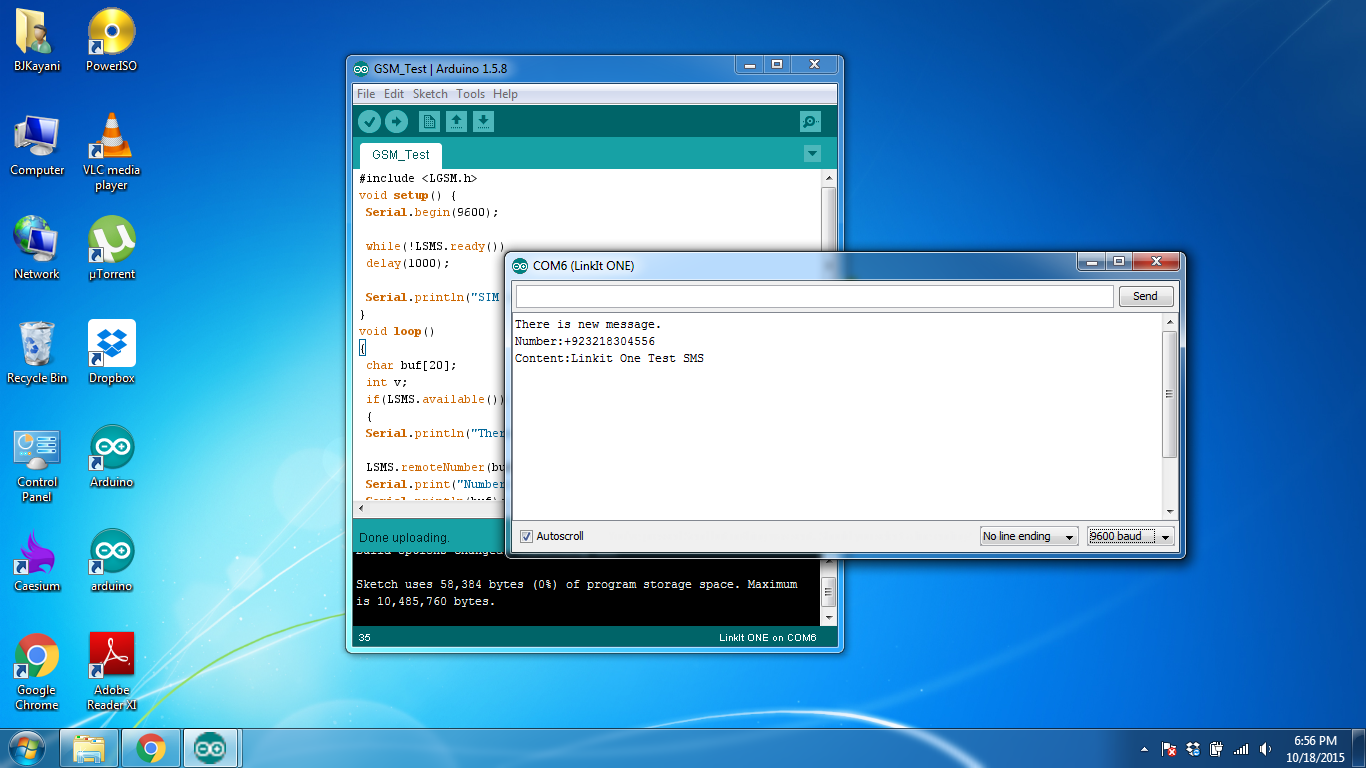This screenshot has width=1366, height=768.
Task: Select the Control Panel desktop icon
Action: pos(37,465)
